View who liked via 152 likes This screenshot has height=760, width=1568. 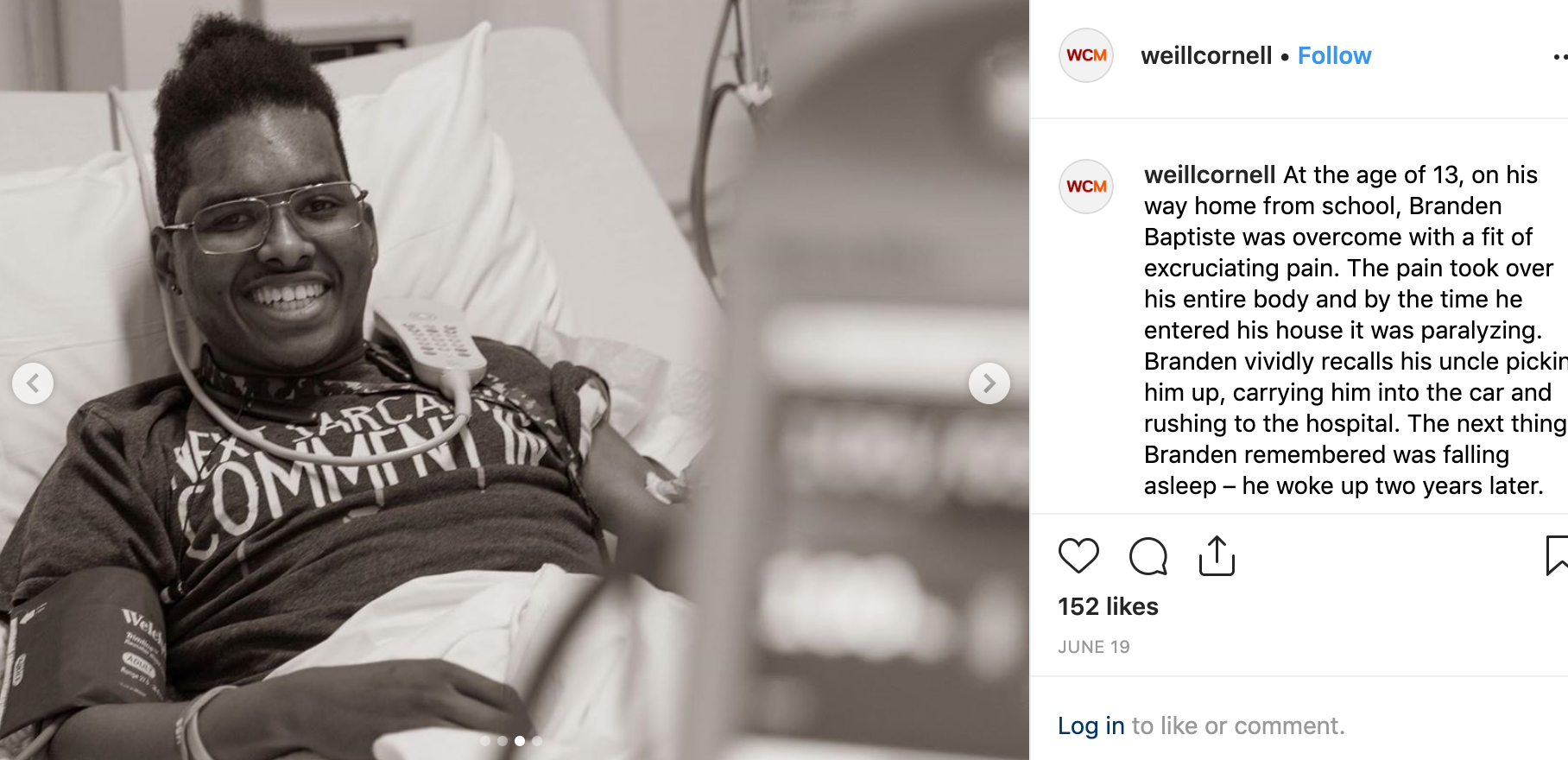tap(1108, 606)
